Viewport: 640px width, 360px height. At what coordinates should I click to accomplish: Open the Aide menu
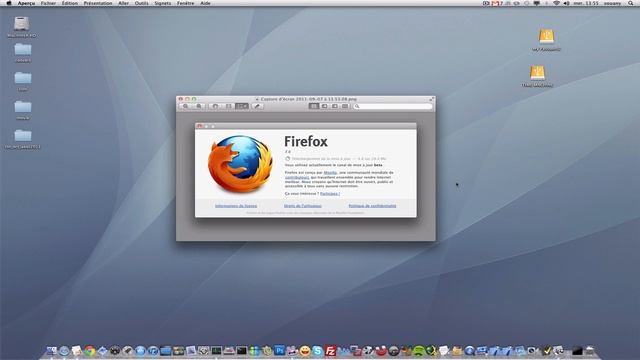point(205,3)
